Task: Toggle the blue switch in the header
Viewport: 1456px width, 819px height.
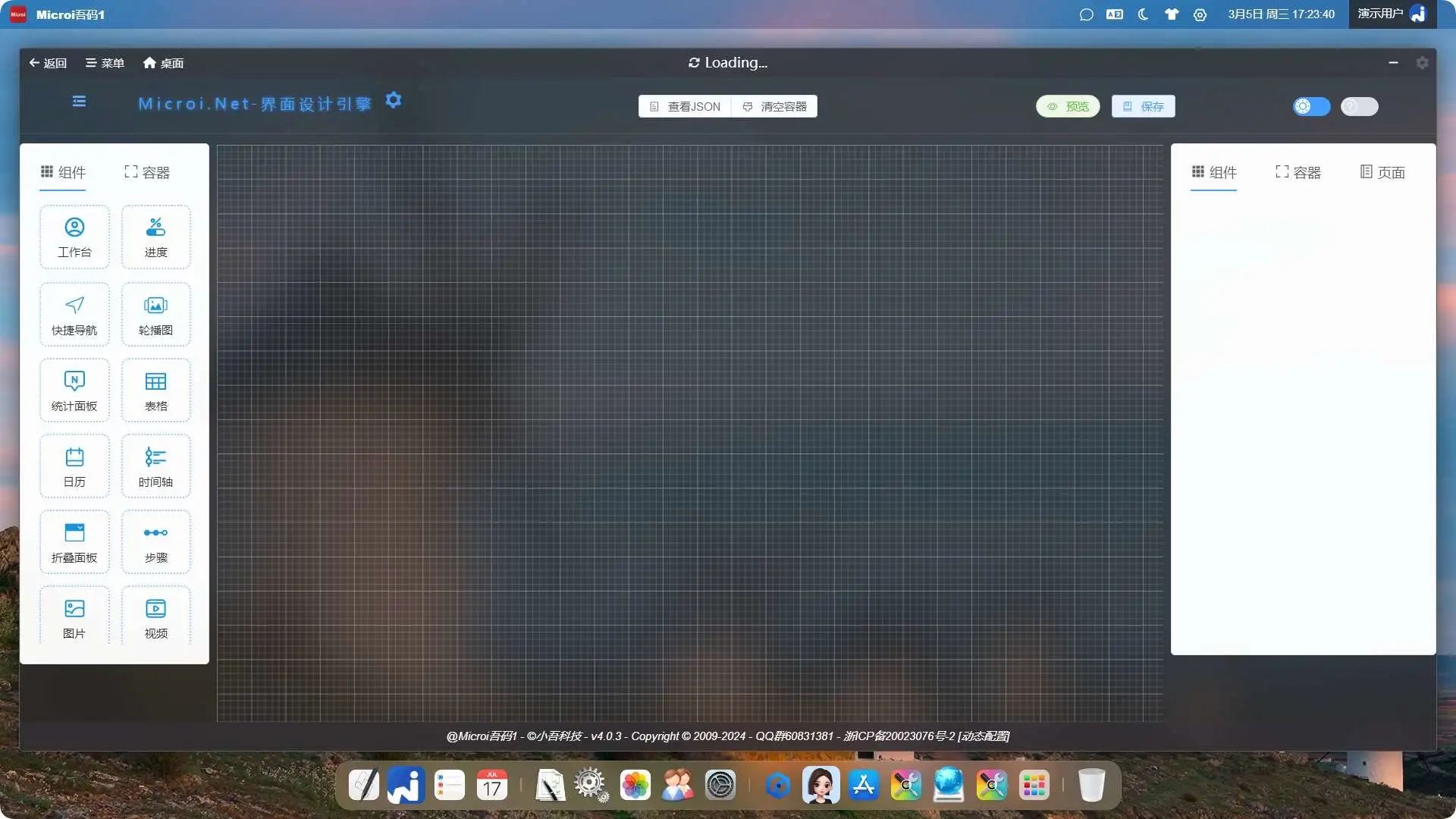Action: click(1311, 106)
